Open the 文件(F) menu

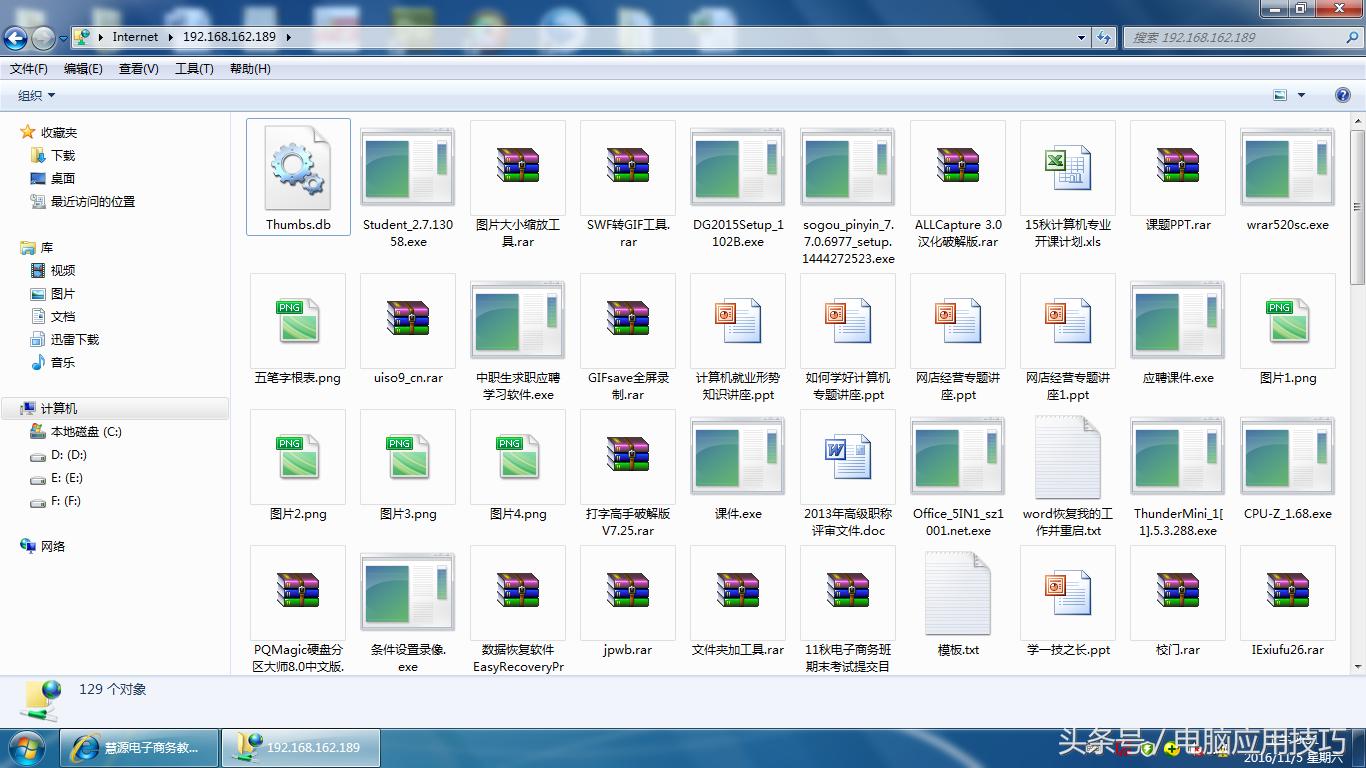29,69
